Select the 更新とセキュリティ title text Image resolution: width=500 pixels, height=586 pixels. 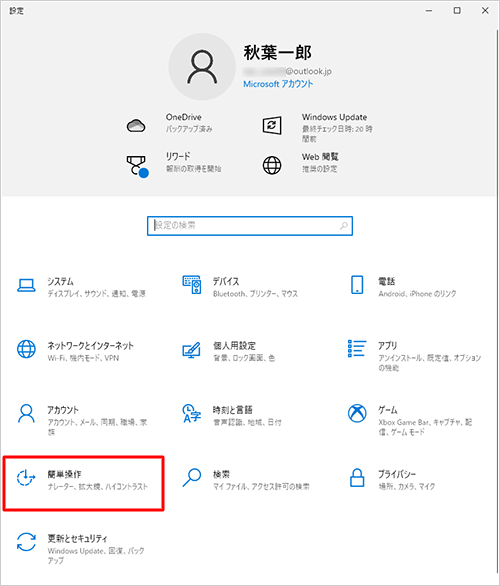point(77,538)
